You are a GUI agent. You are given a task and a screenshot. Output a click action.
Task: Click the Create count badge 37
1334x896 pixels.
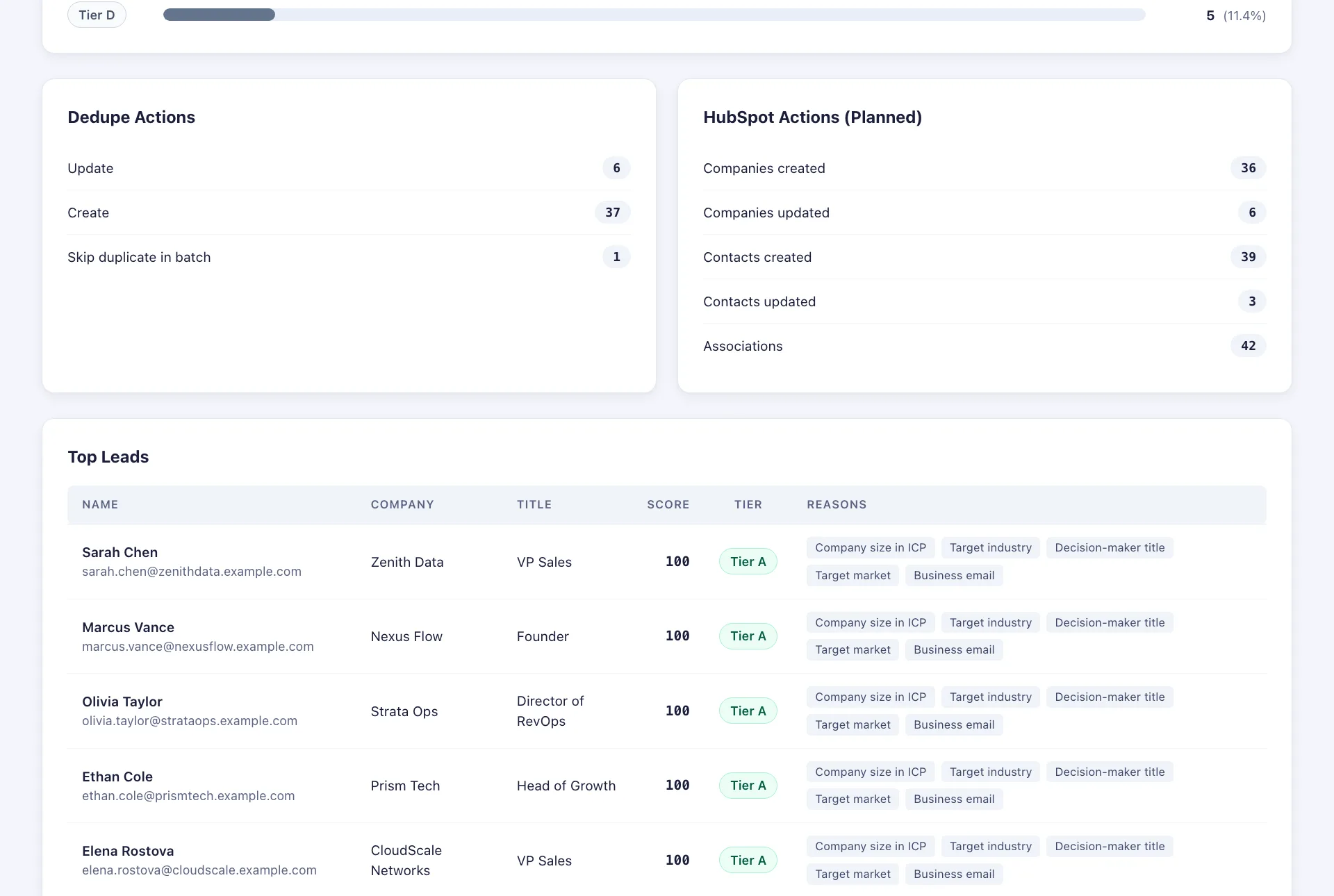click(612, 213)
